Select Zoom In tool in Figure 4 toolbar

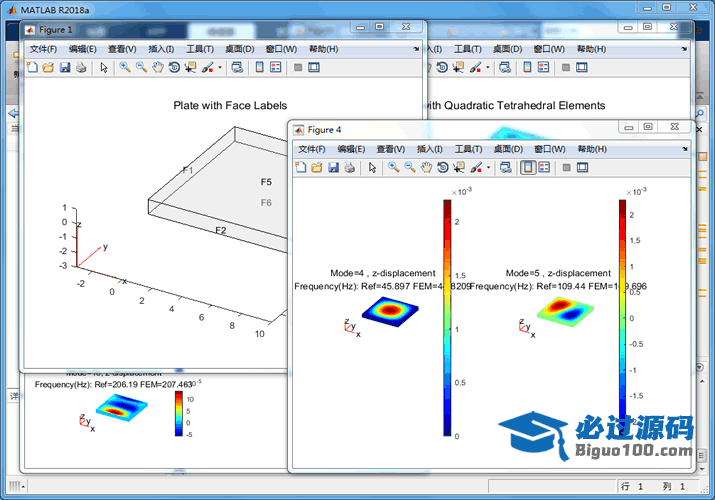click(x=393, y=167)
